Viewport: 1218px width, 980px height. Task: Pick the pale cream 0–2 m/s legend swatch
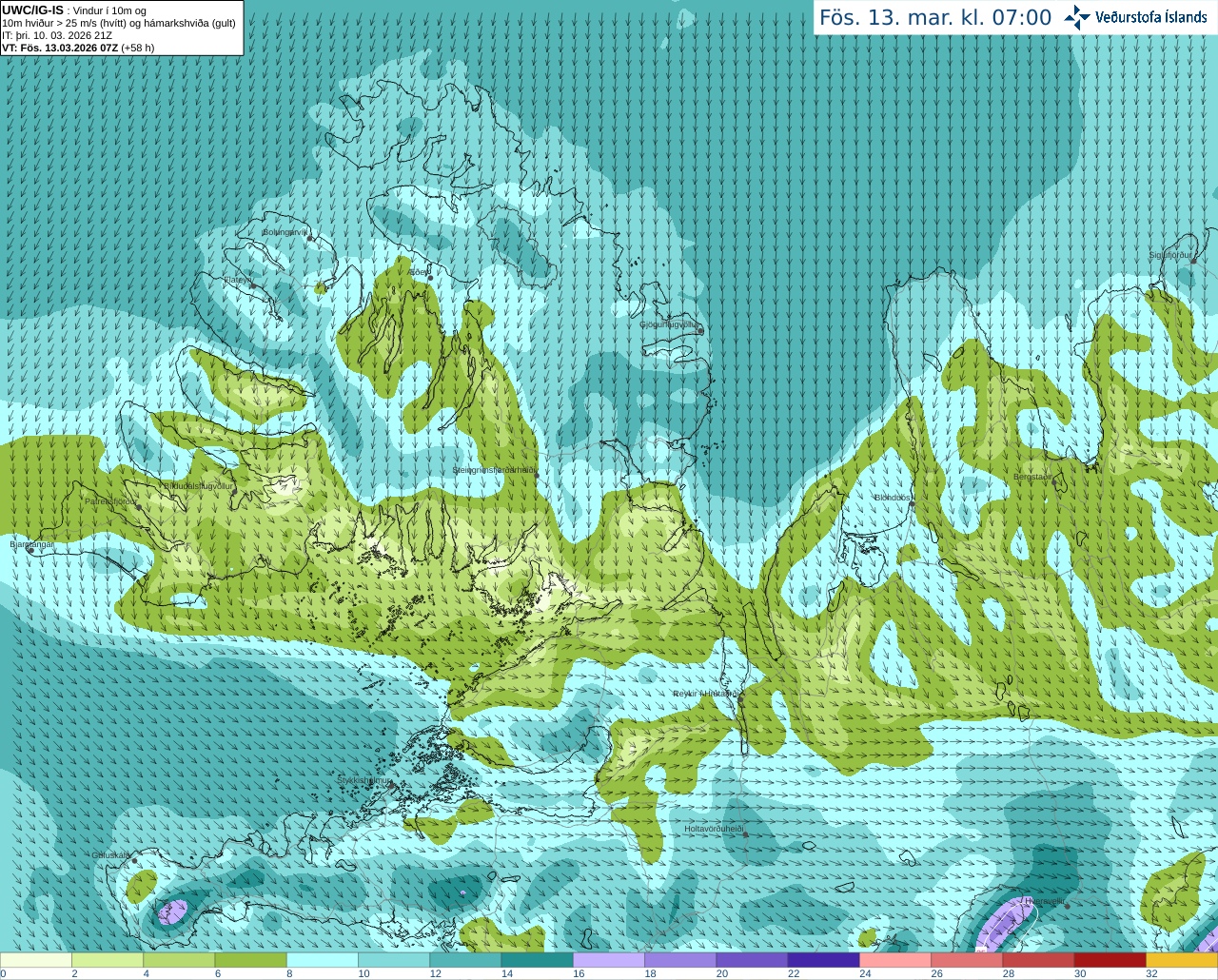[x=35, y=960]
